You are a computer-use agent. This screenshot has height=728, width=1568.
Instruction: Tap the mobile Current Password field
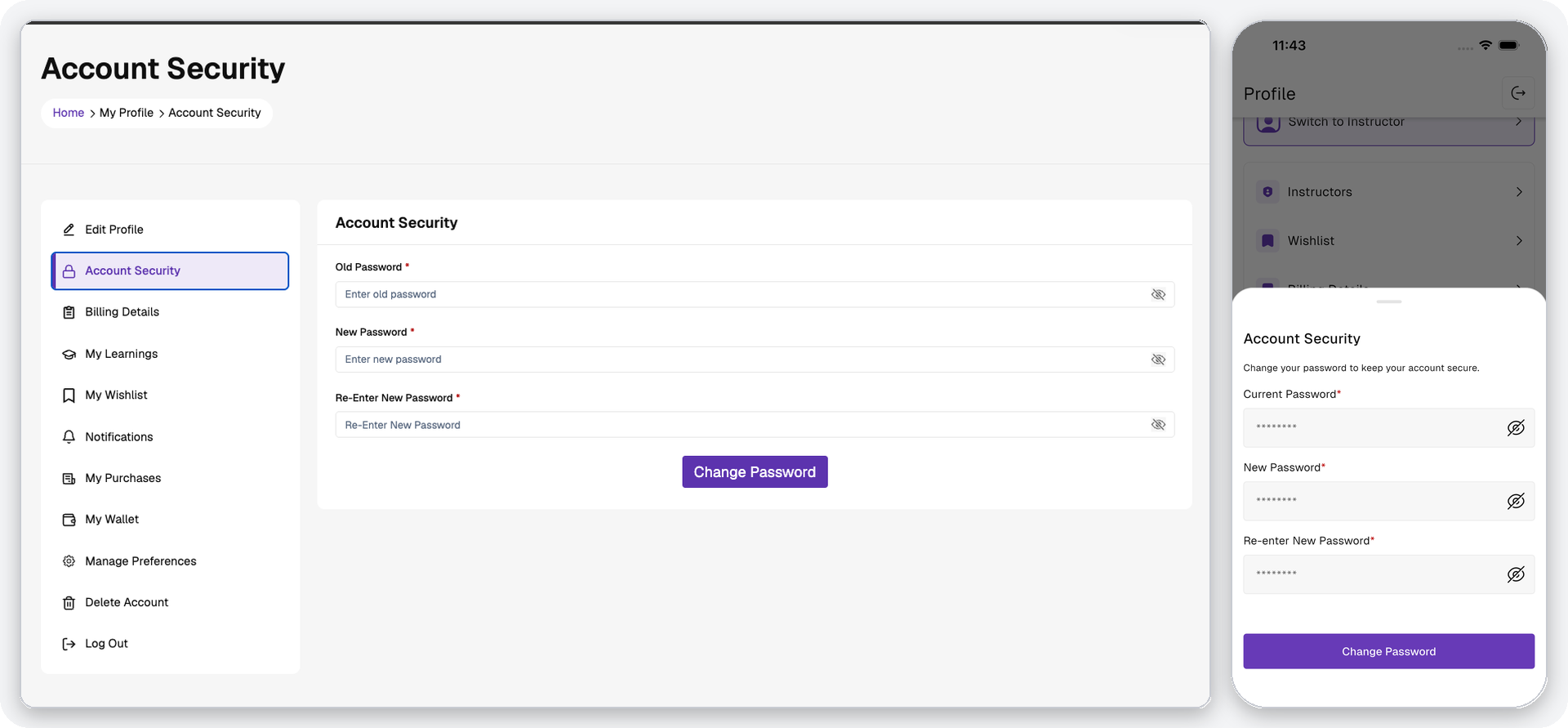coord(1388,427)
